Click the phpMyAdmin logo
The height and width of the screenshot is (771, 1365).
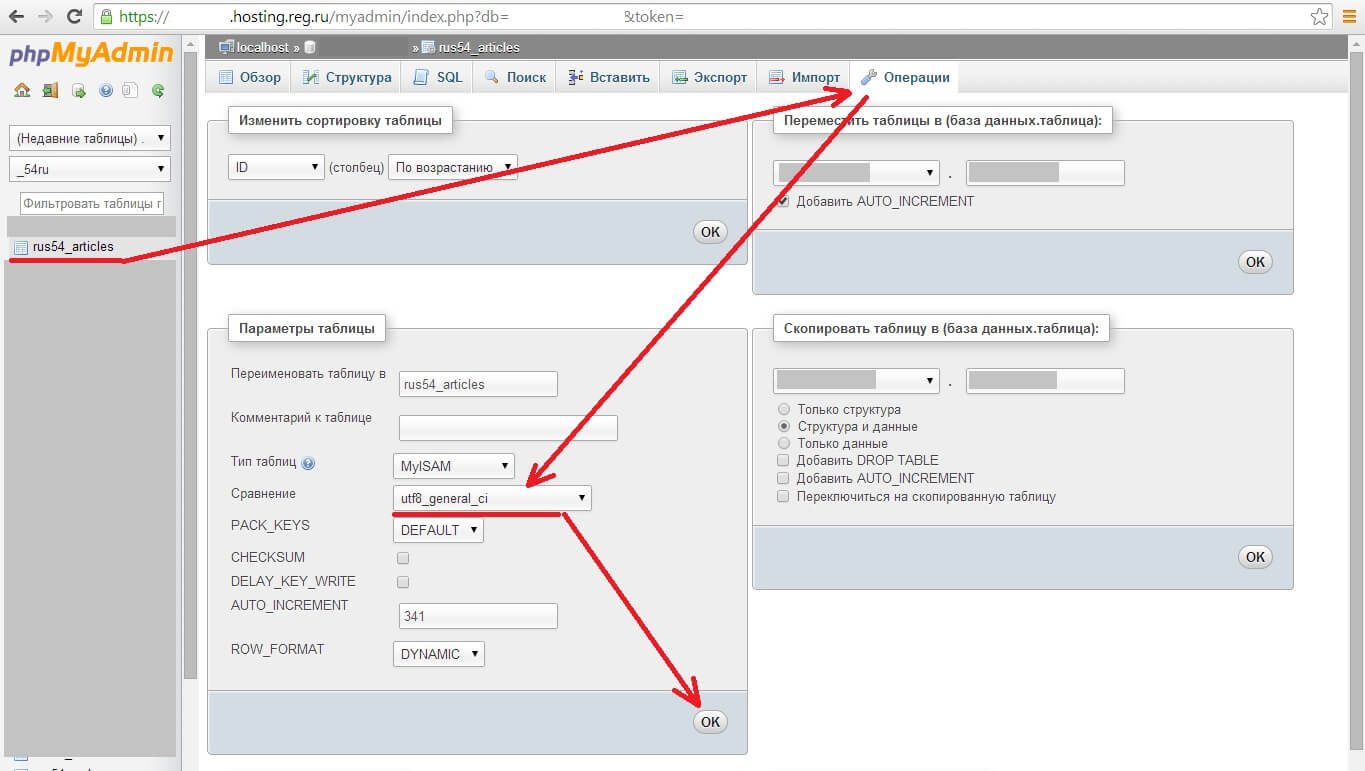(x=91, y=54)
